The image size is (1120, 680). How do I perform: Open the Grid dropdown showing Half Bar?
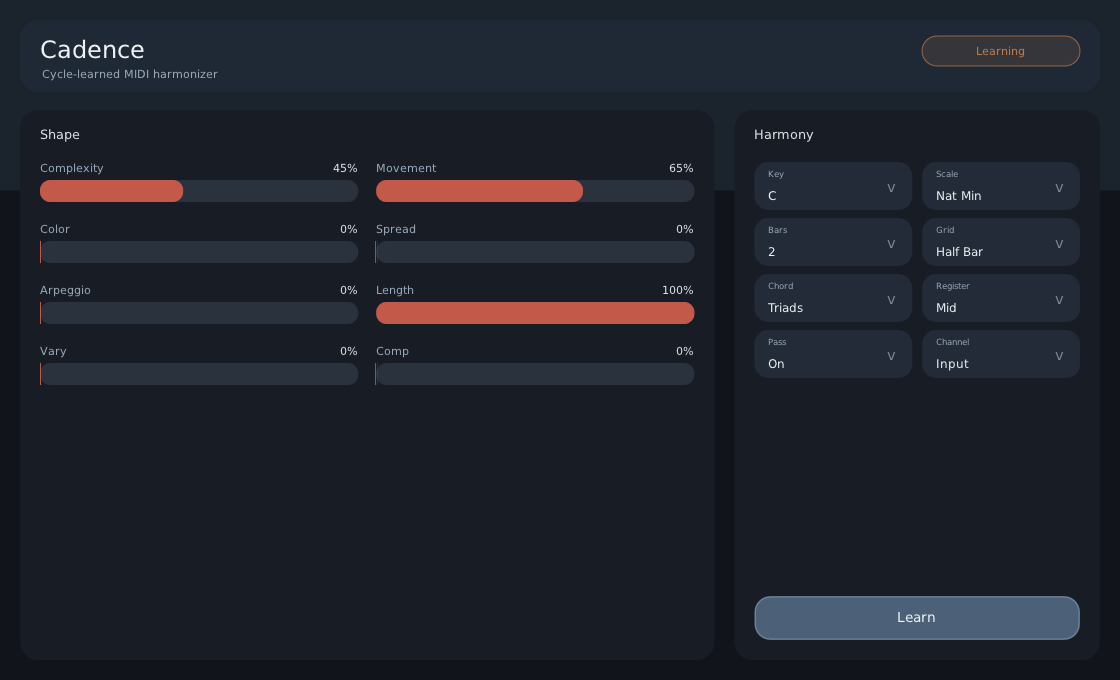point(1001,242)
